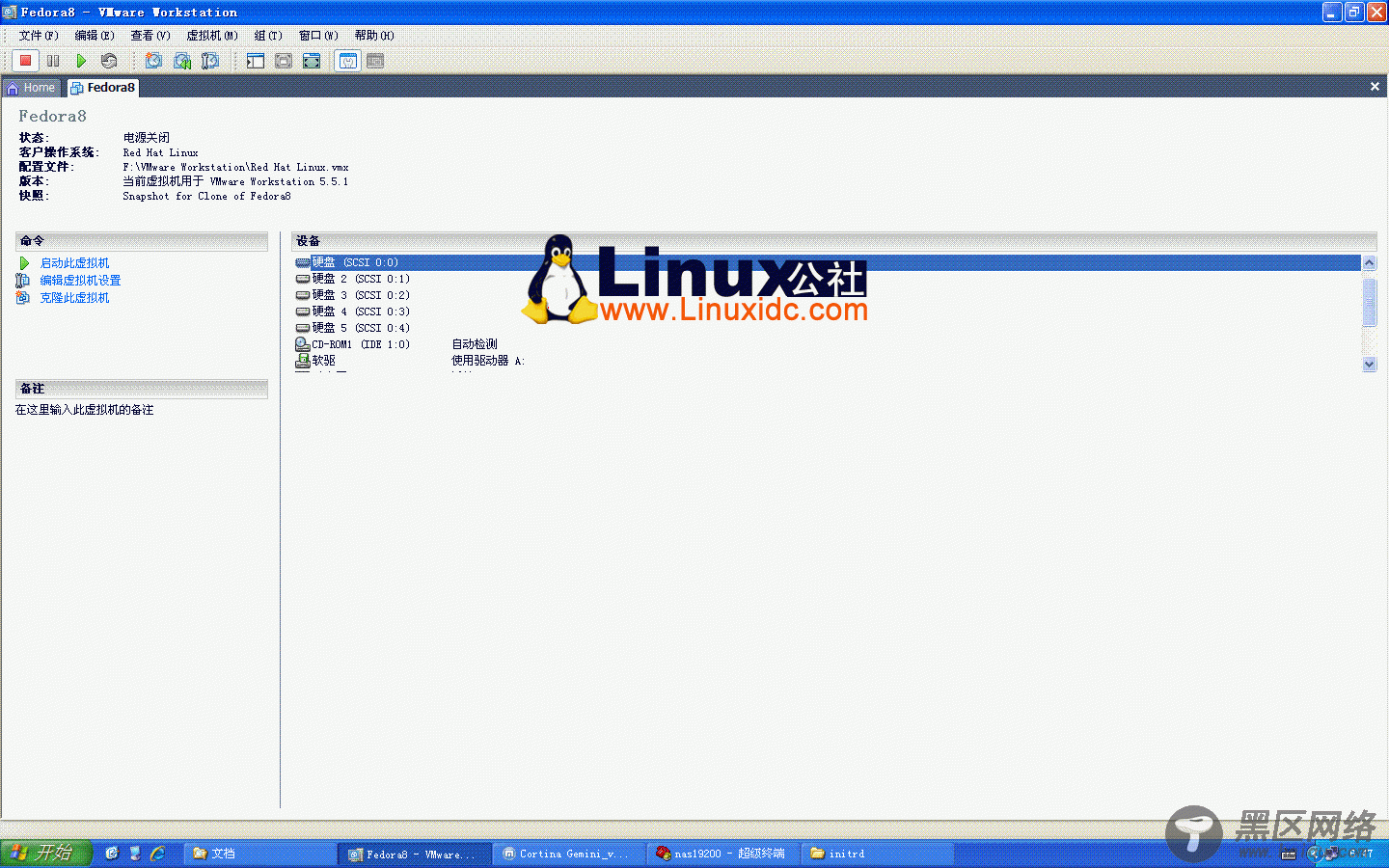
Task: Switch to the Home tab
Action: point(32,88)
